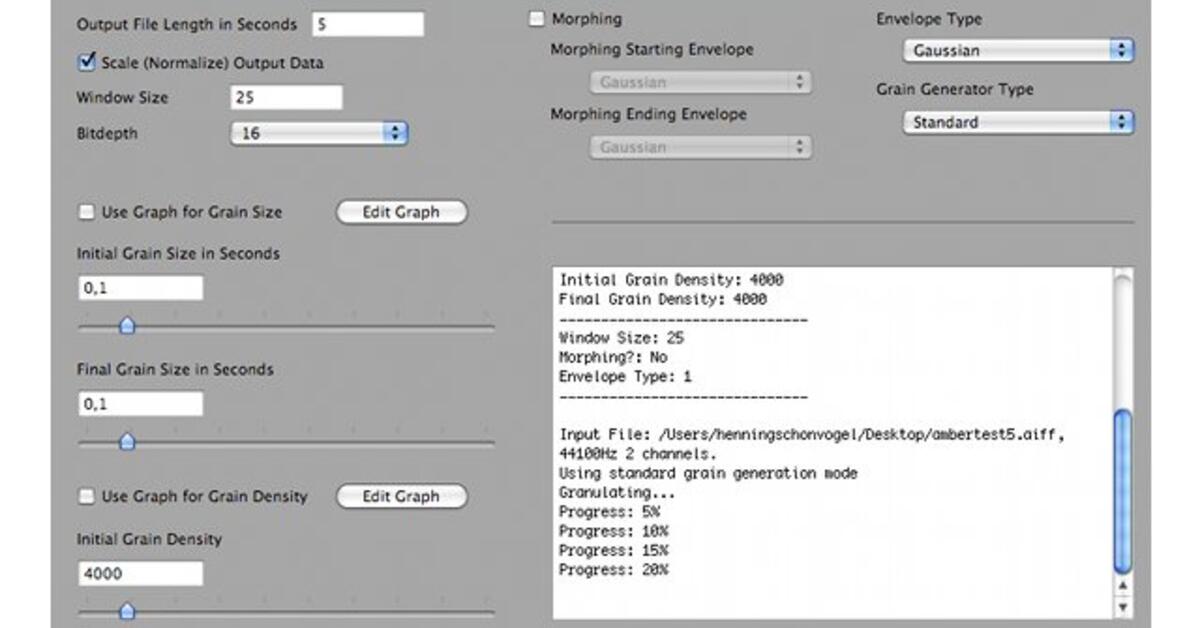Image resolution: width=1200 pixels, height=628 pixels.
Task: Uncheck Scale (Normalize) Output Data
Action: [88, 62]
